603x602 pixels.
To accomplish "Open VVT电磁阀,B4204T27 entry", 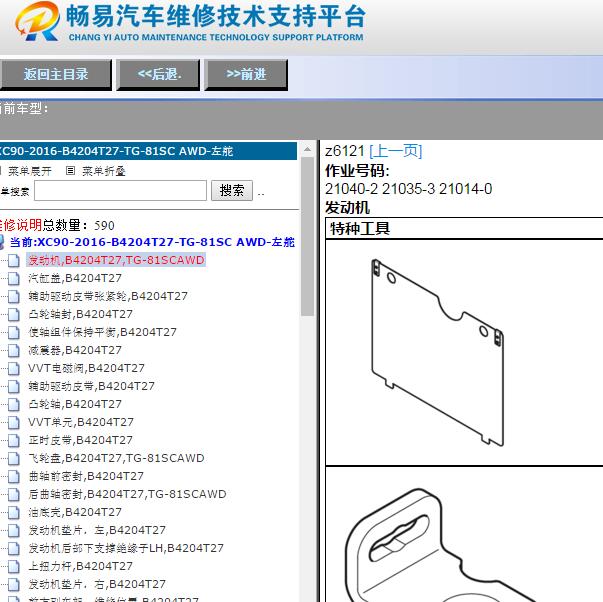I will [x=86, y=368].
